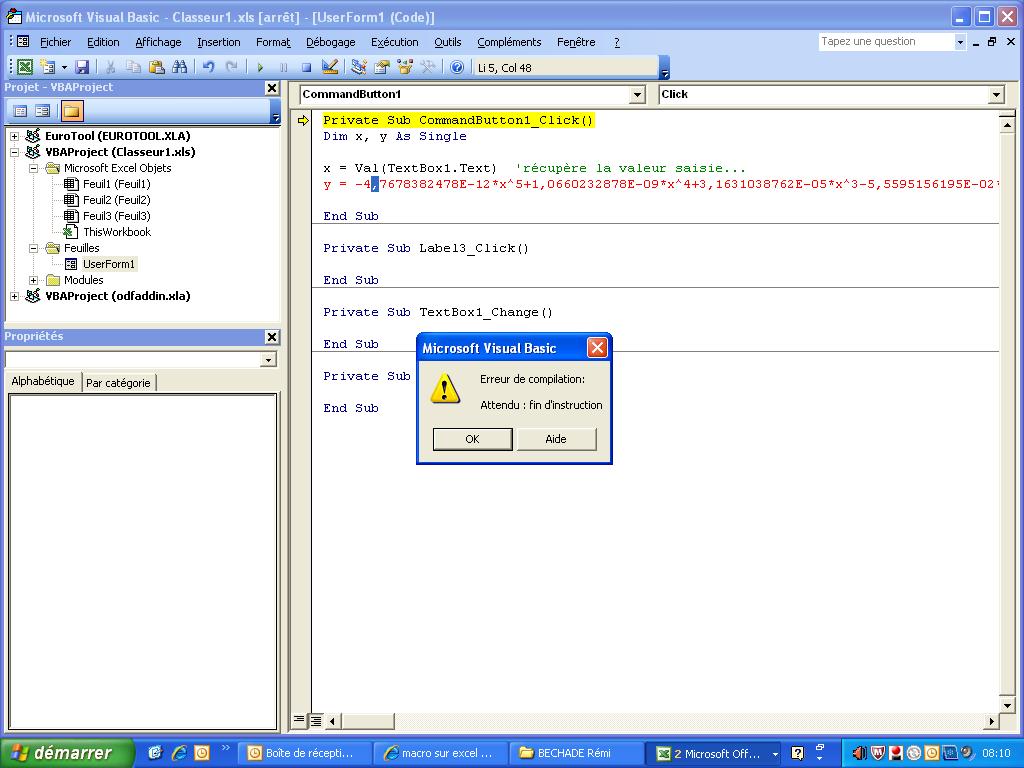Open the Exécution menu

click(394, 42)
